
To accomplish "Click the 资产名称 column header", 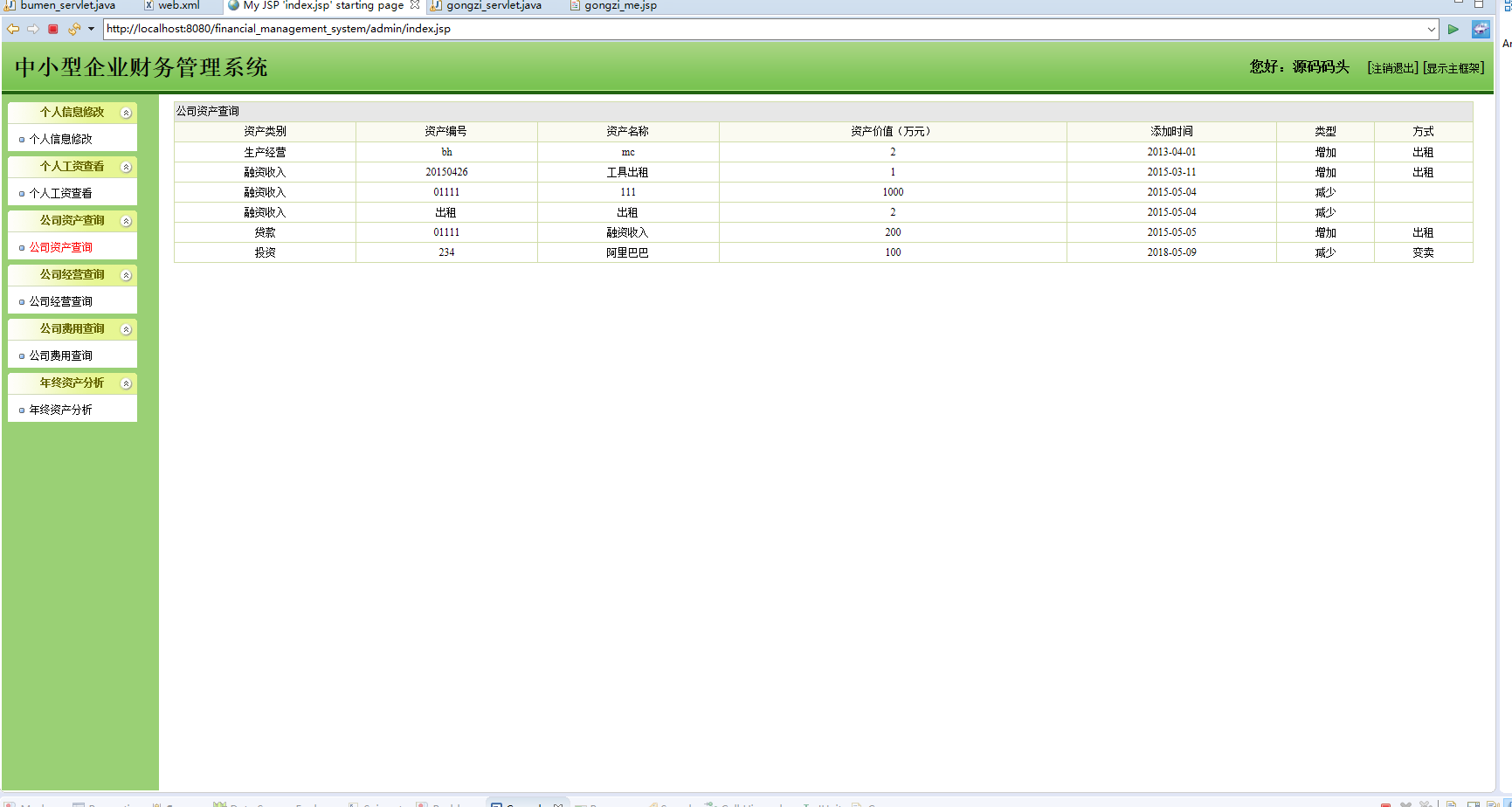I will coord(628,131).
